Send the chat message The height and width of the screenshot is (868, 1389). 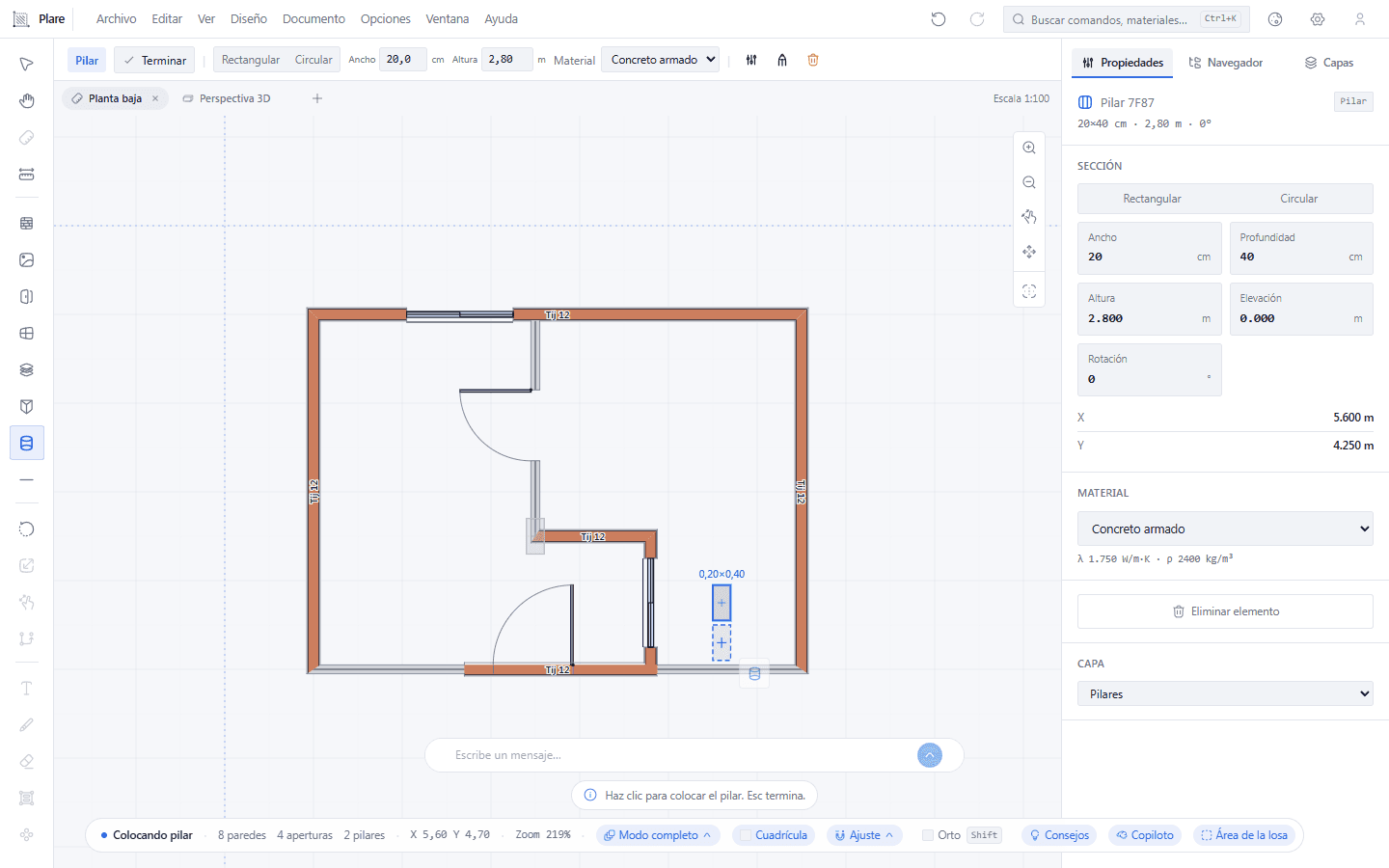tap(930, 755)
